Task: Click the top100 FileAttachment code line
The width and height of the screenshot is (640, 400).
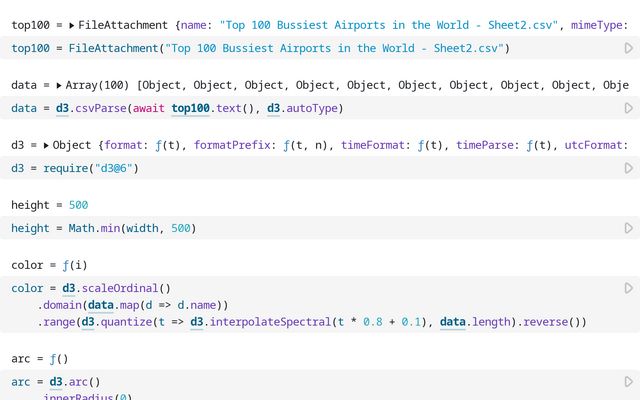Action: [260, 48]
